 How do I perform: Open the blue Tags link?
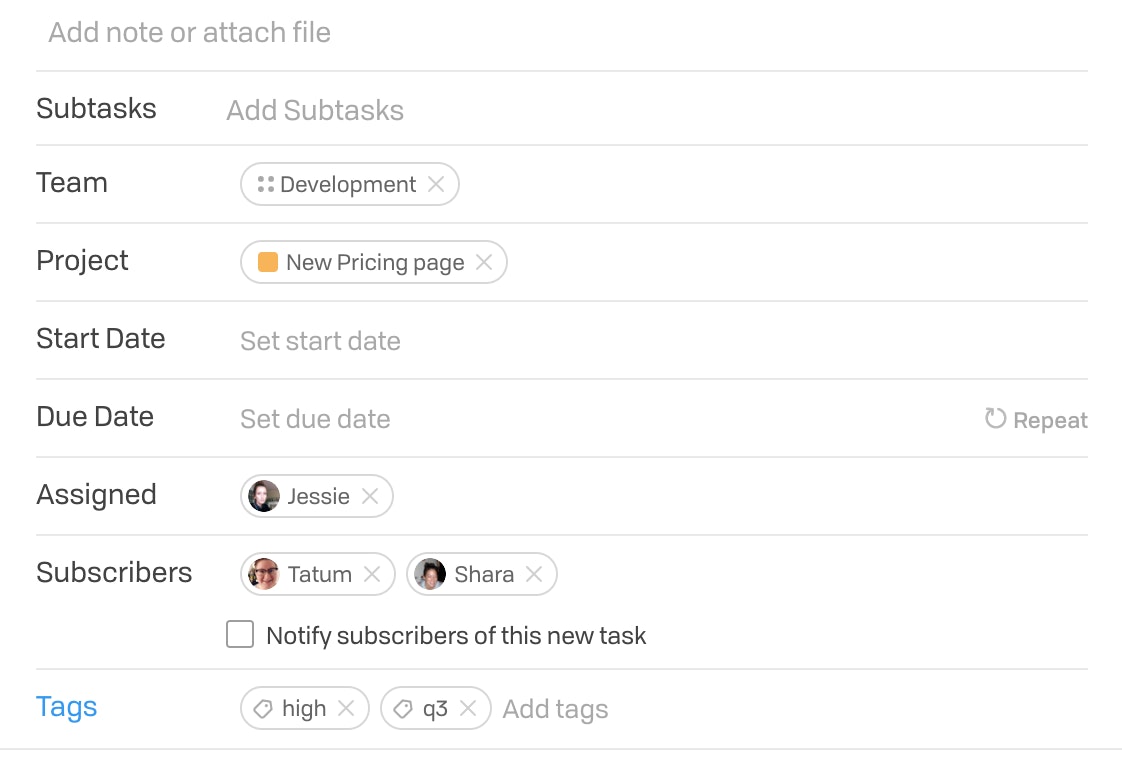tap(67, 707)
